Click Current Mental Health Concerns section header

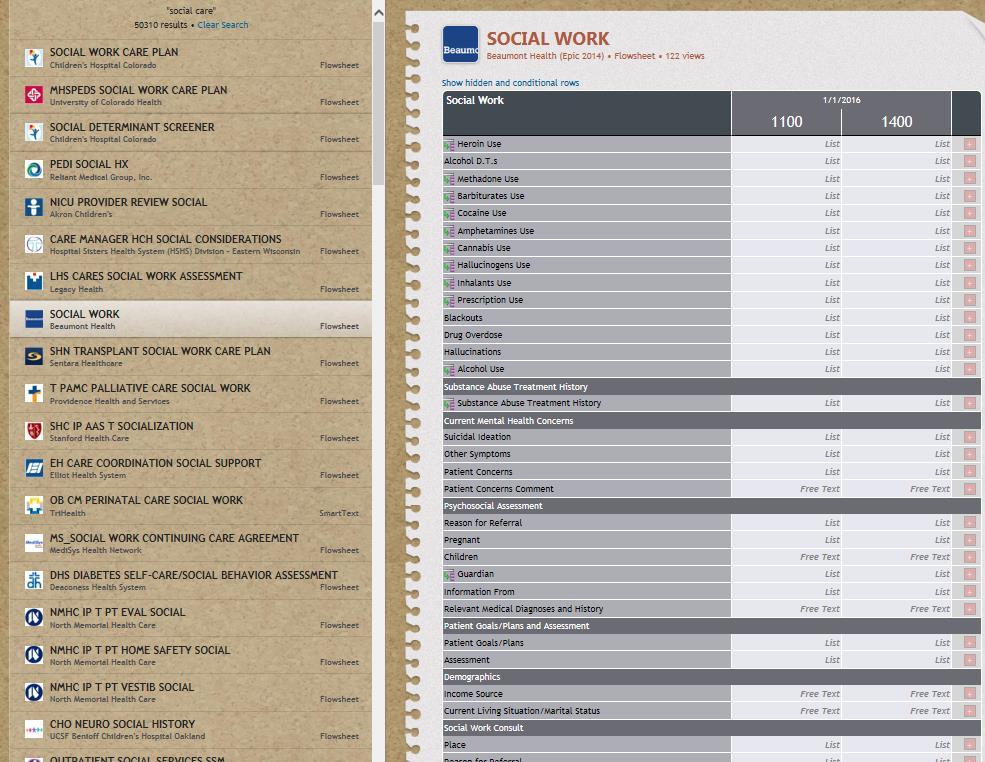711,420
